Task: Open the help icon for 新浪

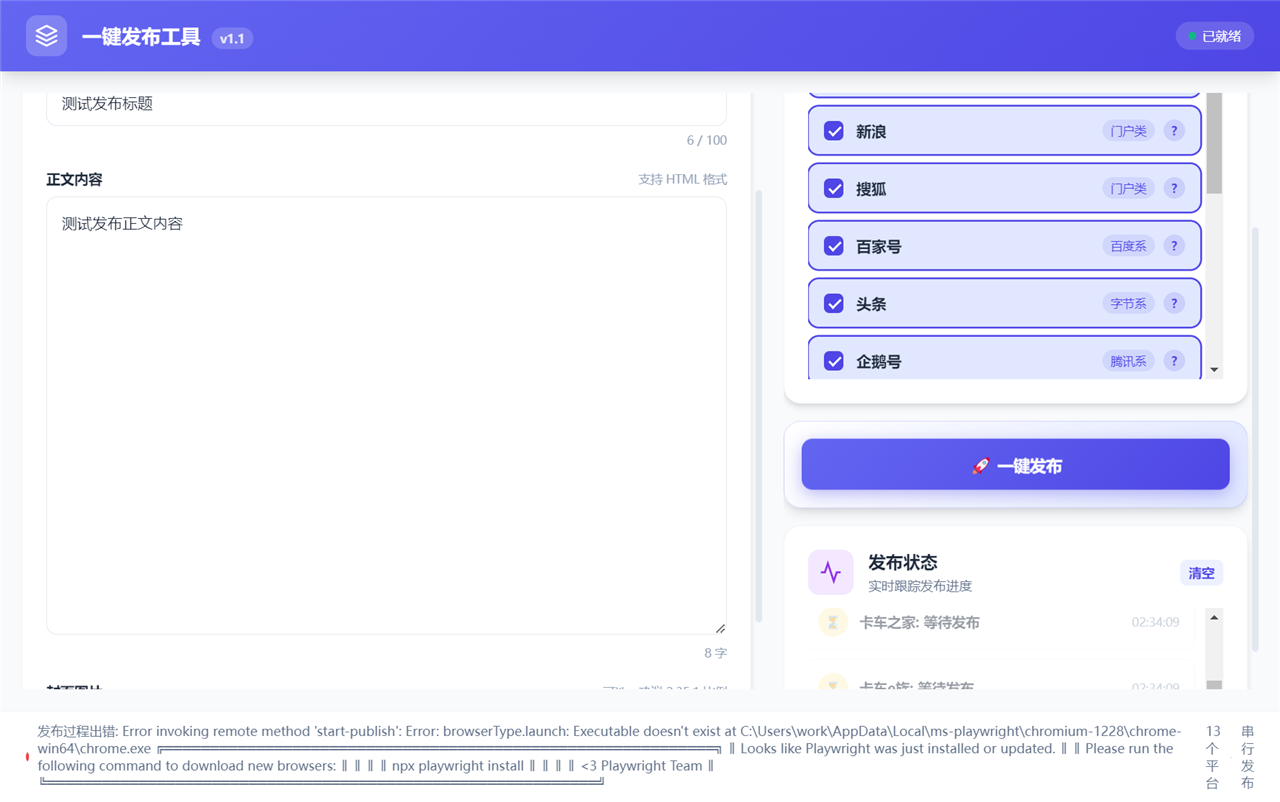Action: pos(1175,131)
